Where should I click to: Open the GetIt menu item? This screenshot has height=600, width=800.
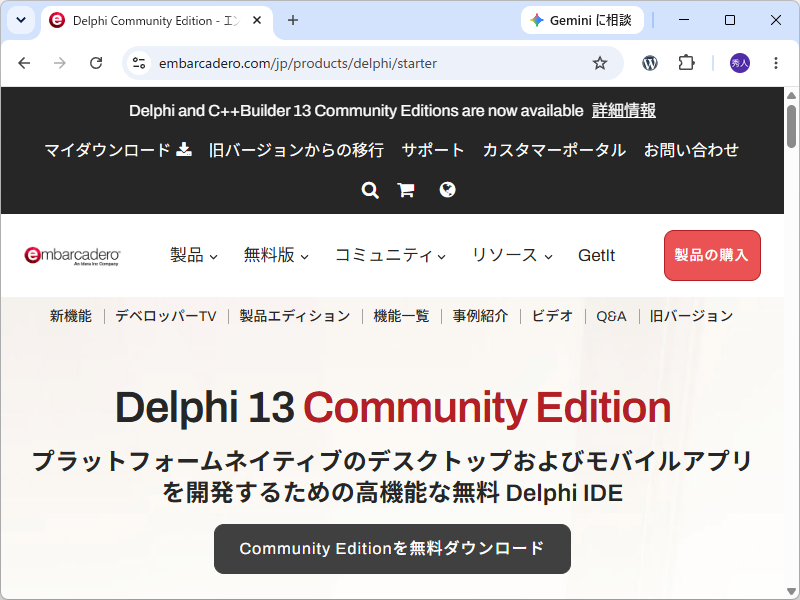[x=596, y=255]
